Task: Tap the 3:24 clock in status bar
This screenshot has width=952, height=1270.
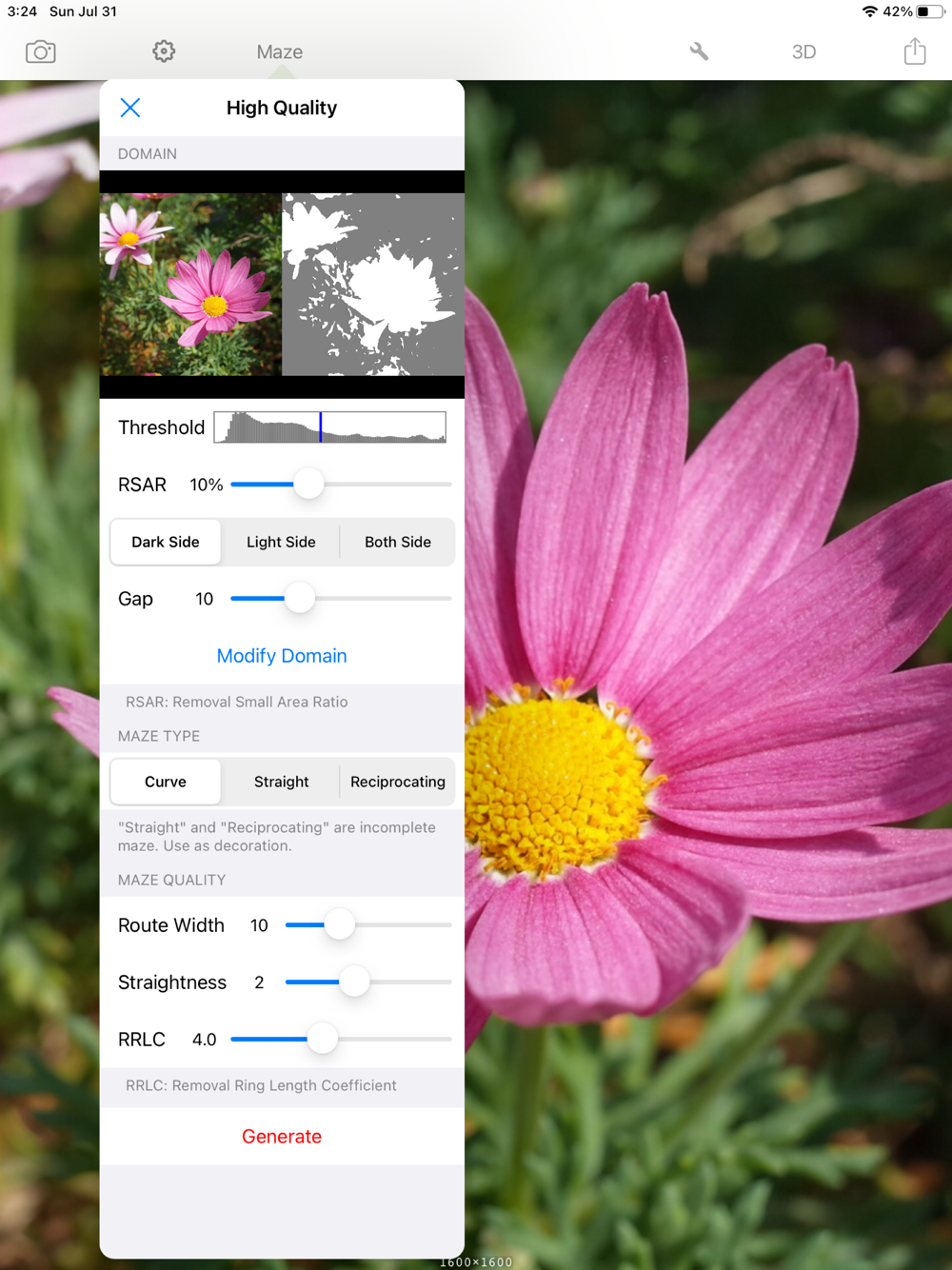Action: point(22,11)
